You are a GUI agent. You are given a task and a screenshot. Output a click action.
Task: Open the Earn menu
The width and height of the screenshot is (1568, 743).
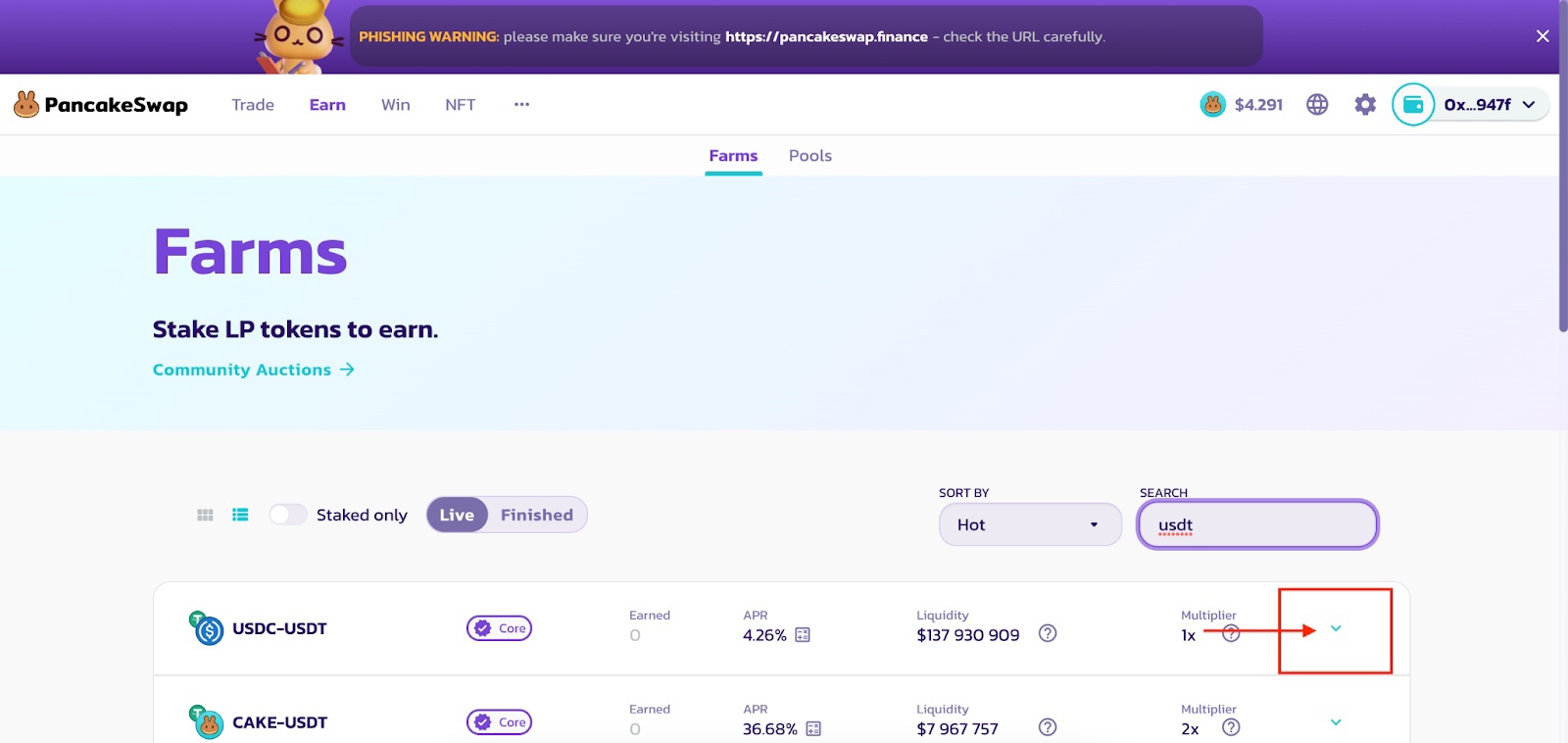[x=327, y=105]
